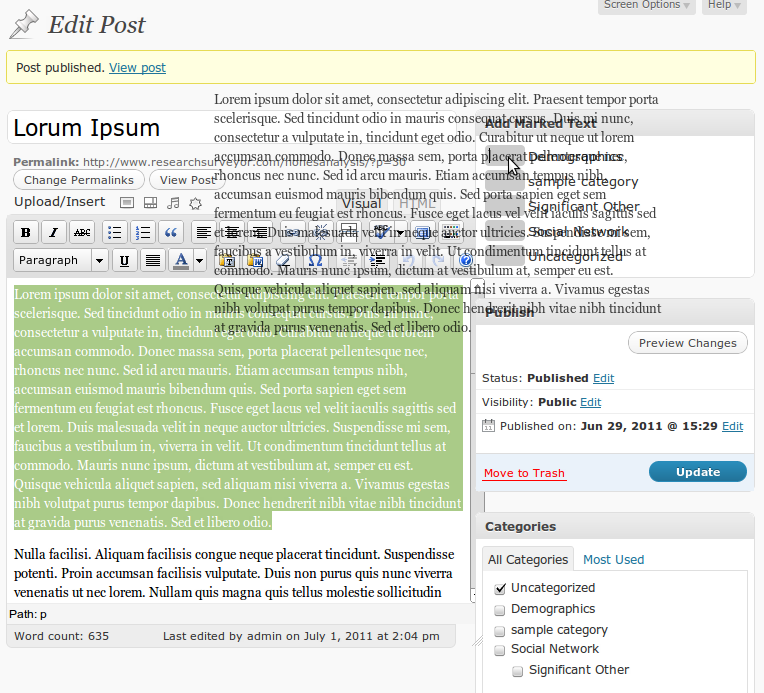Edit the Published on date
764x693 pixels.
click(x=732, y=426)
